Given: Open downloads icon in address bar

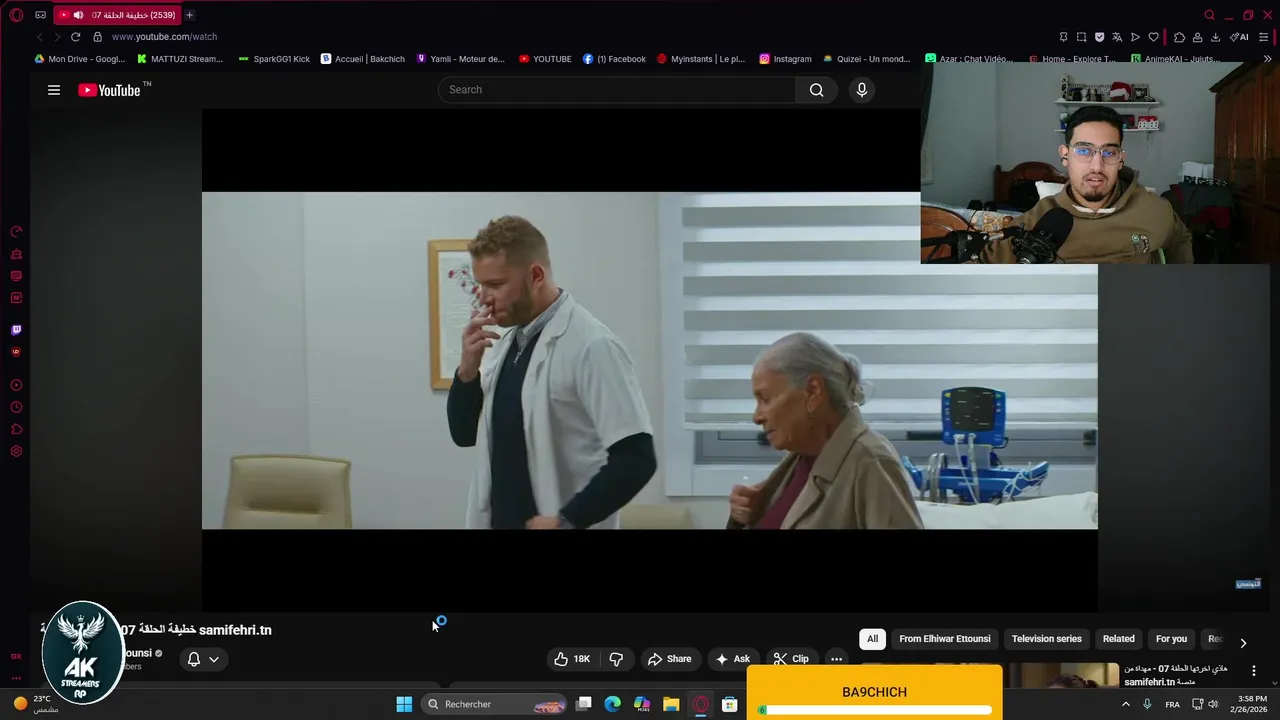Looking at the screenshot, I should 1216,37.
